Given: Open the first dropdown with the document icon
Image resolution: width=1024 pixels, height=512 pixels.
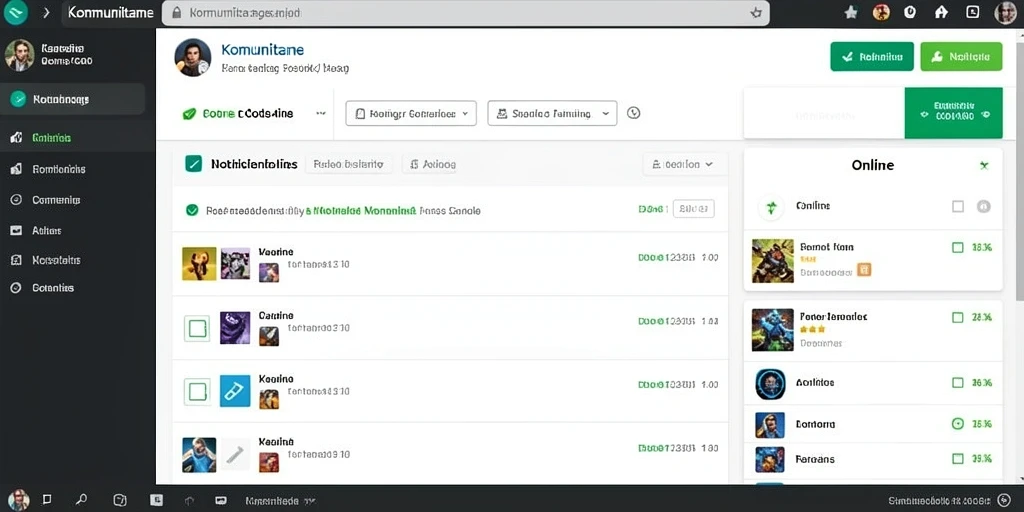Looking at the screenshot, I should [x=411, y=113].
